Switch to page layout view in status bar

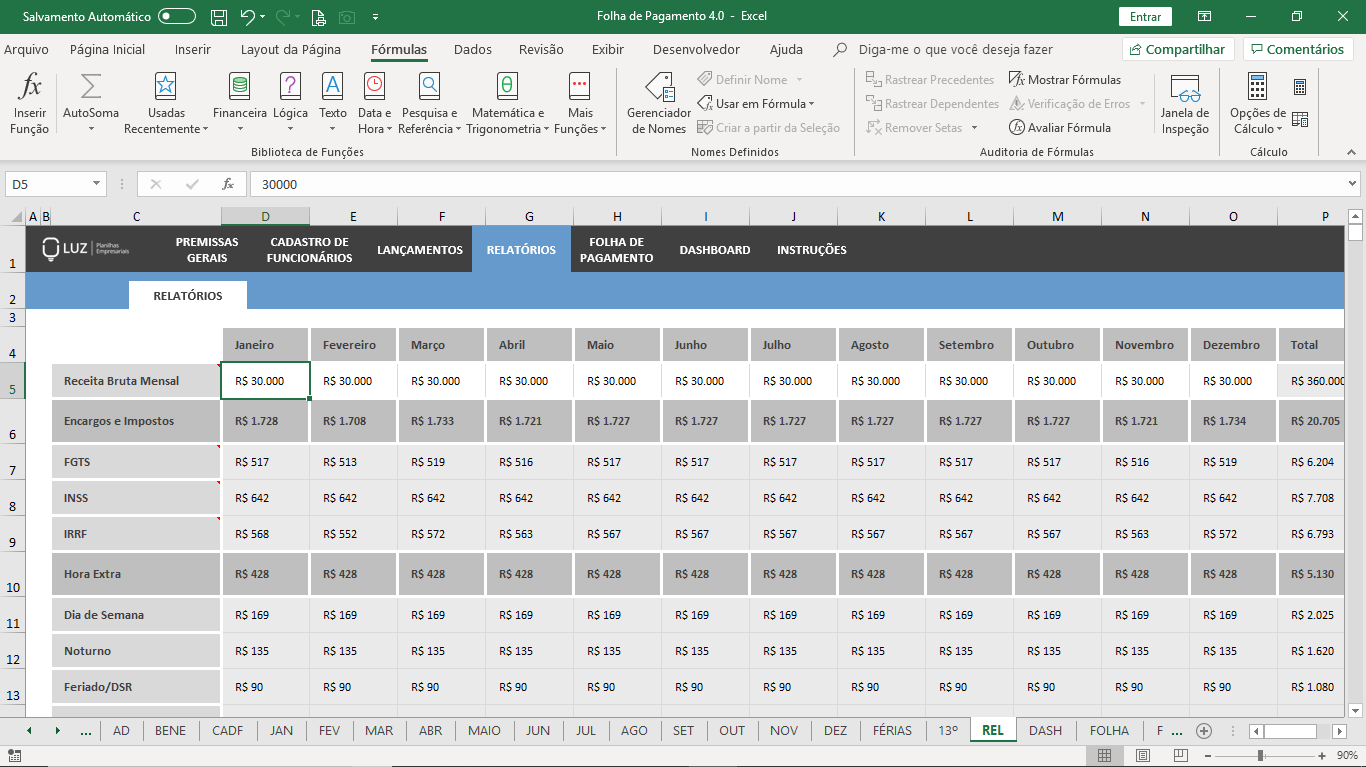coord(1142,755)
